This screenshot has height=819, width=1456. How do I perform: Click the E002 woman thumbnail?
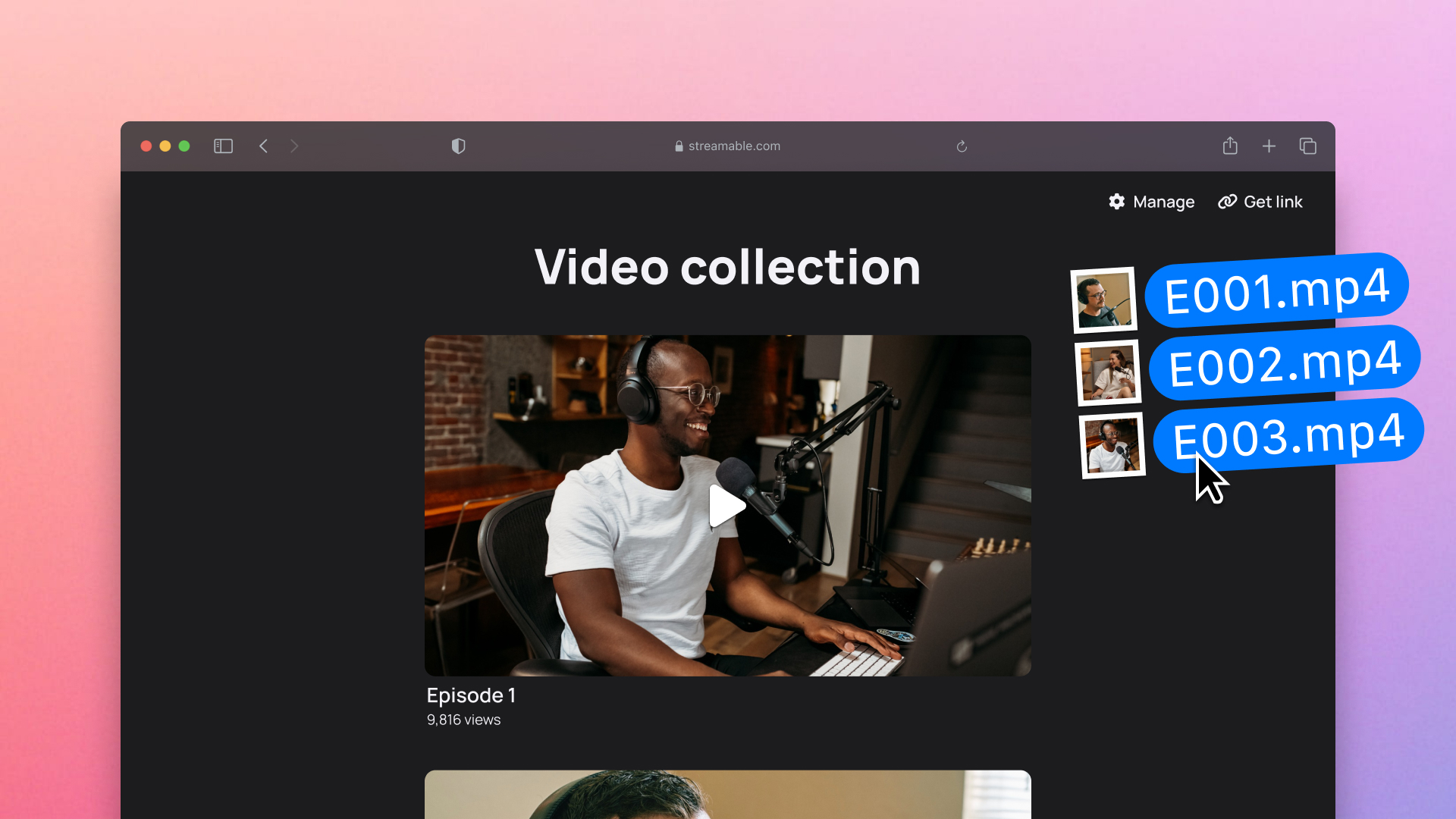[1108, 373]
